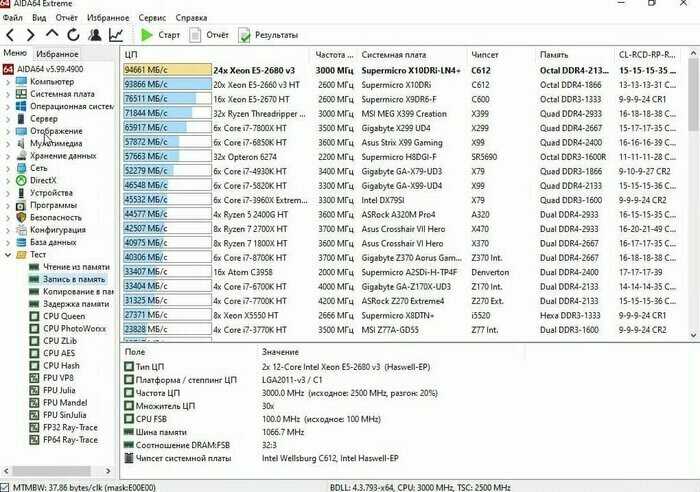
Task: Click the results list scroll-down arrow
Action: [x=693, y=335]
